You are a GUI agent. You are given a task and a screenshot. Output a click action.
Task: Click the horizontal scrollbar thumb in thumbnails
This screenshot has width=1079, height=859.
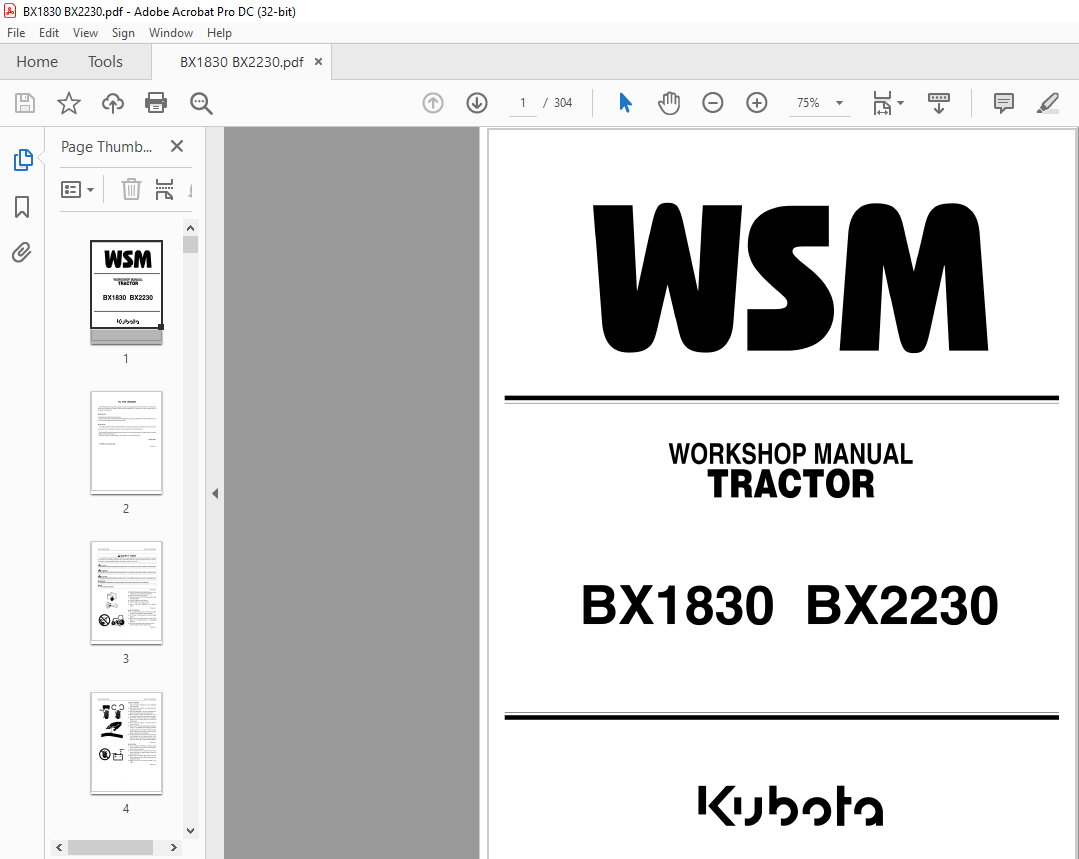tap(110, 847)
